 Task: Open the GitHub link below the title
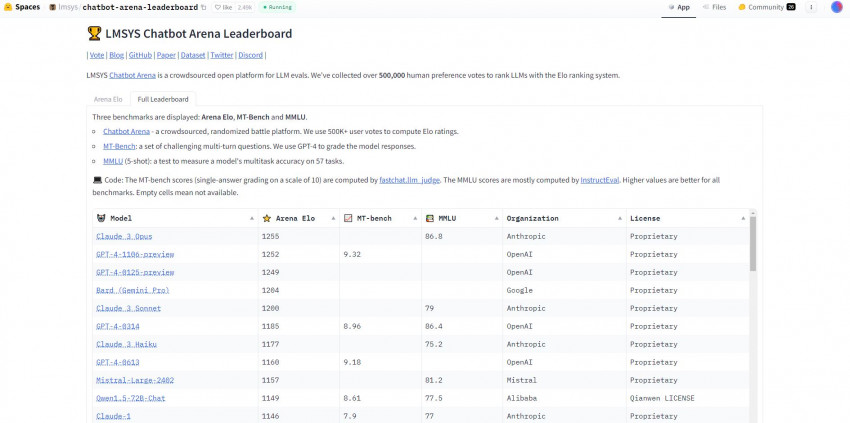pos(140,55)
